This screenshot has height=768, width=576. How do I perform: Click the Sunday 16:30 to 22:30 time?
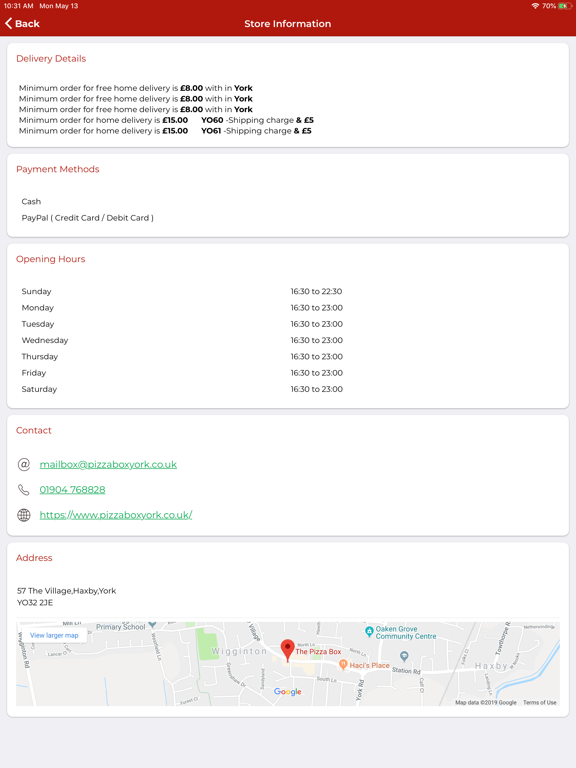pyautogui.click(x=316, y=291)
